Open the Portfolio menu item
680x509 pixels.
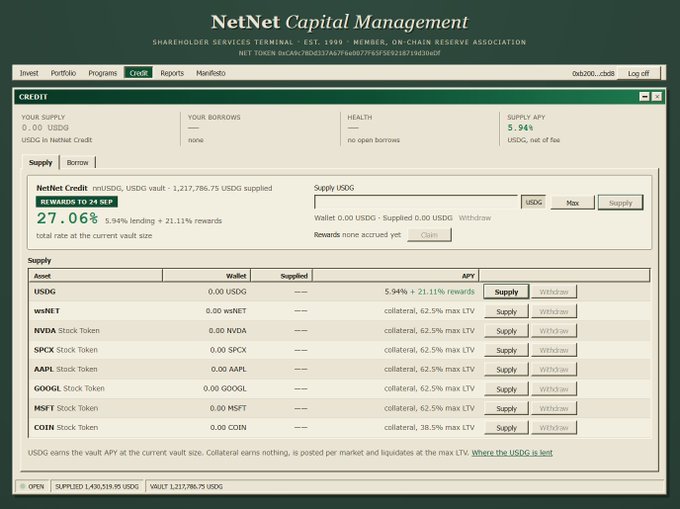[x=63, y=73]
